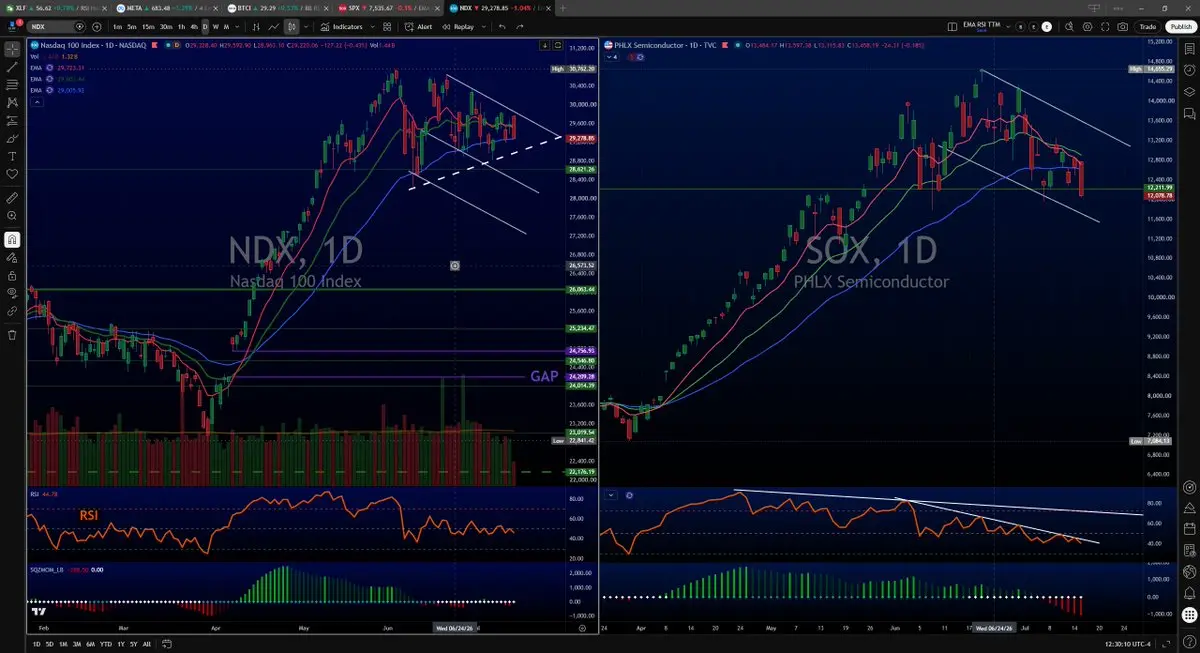The height and width of the screenshot is (653, 1200).
Task: Click the Alert button in toolbar
Action: (418, 27)
